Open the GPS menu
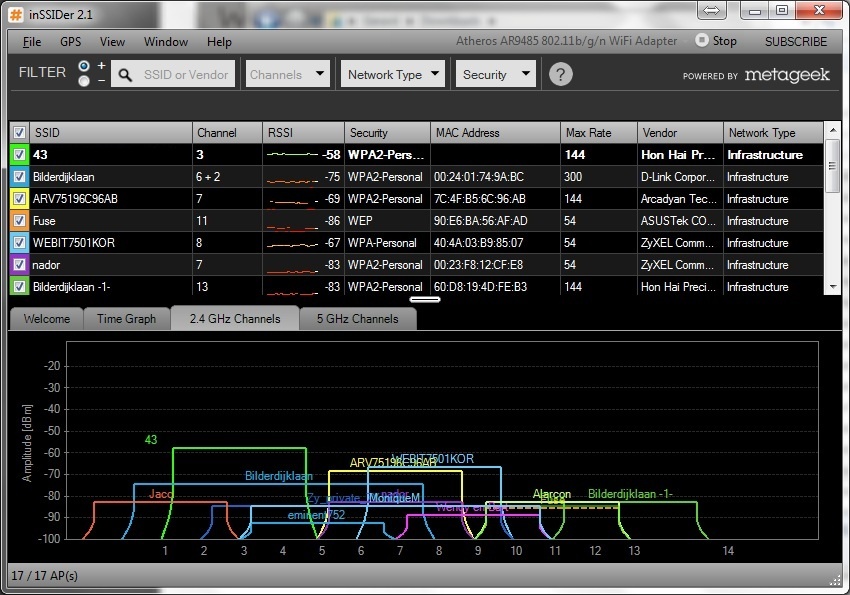Image resolution: width=850 pixels, height=595 pixels. tap(70, 42)
